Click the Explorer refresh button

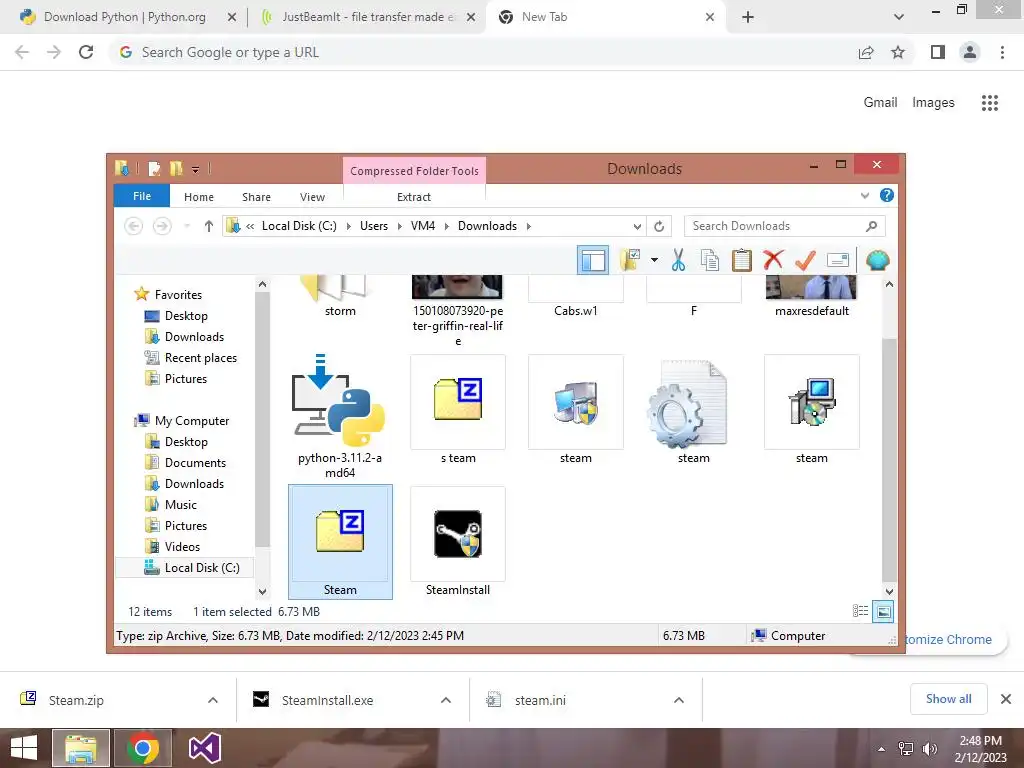pyautogui.click(x=659, y=226)
